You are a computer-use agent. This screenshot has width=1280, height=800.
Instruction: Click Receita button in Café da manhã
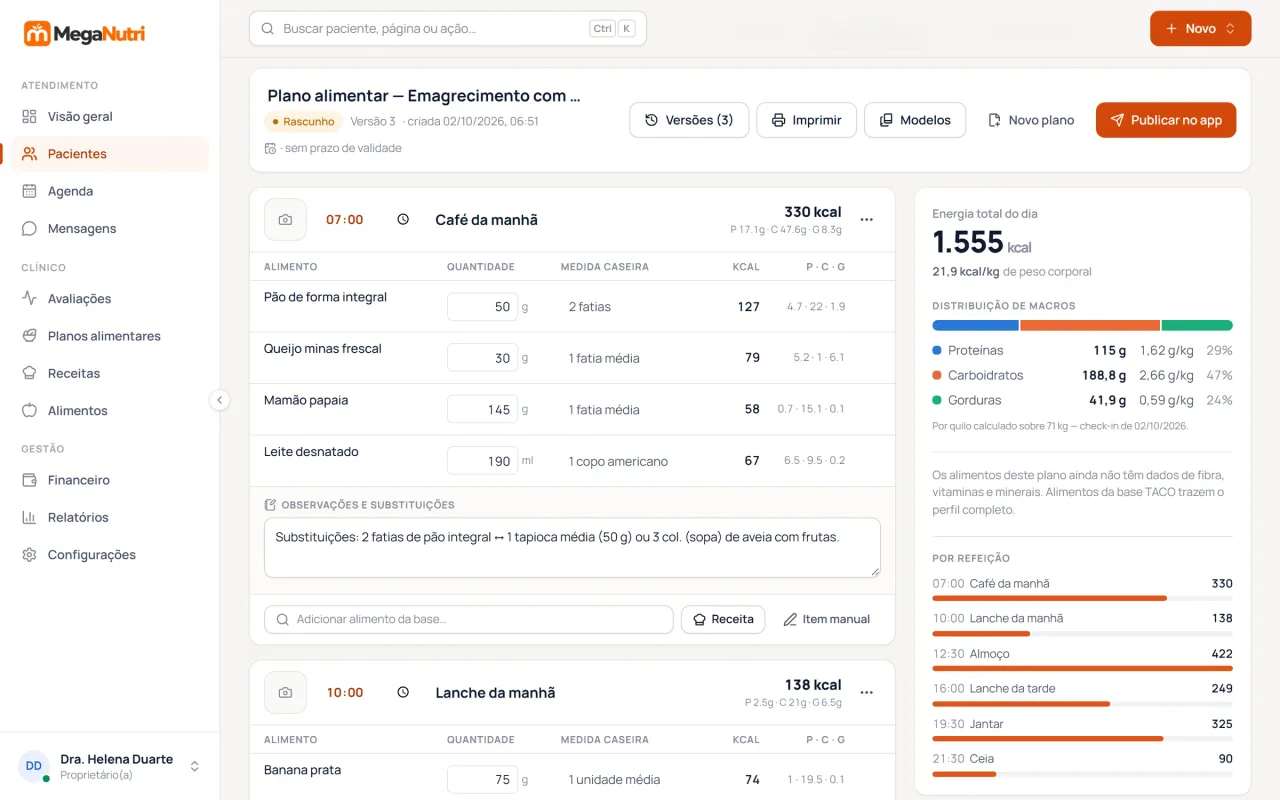pos(723,619)
